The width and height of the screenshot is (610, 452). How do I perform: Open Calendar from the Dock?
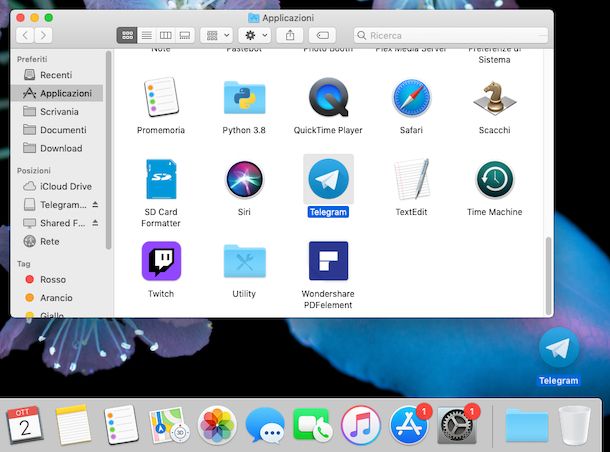coord(25,425)
